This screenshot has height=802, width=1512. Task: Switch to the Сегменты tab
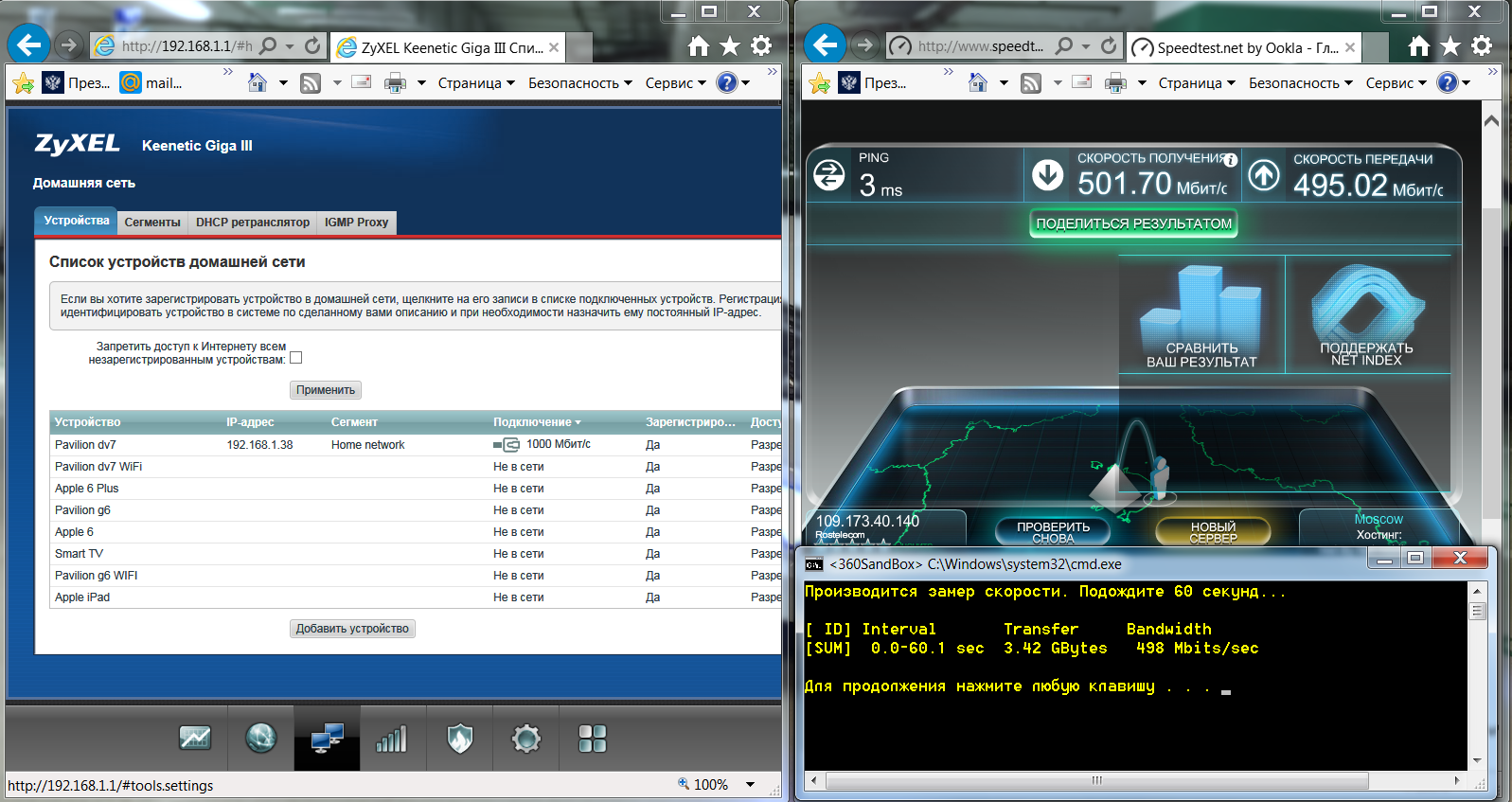[x=152, y=223]
